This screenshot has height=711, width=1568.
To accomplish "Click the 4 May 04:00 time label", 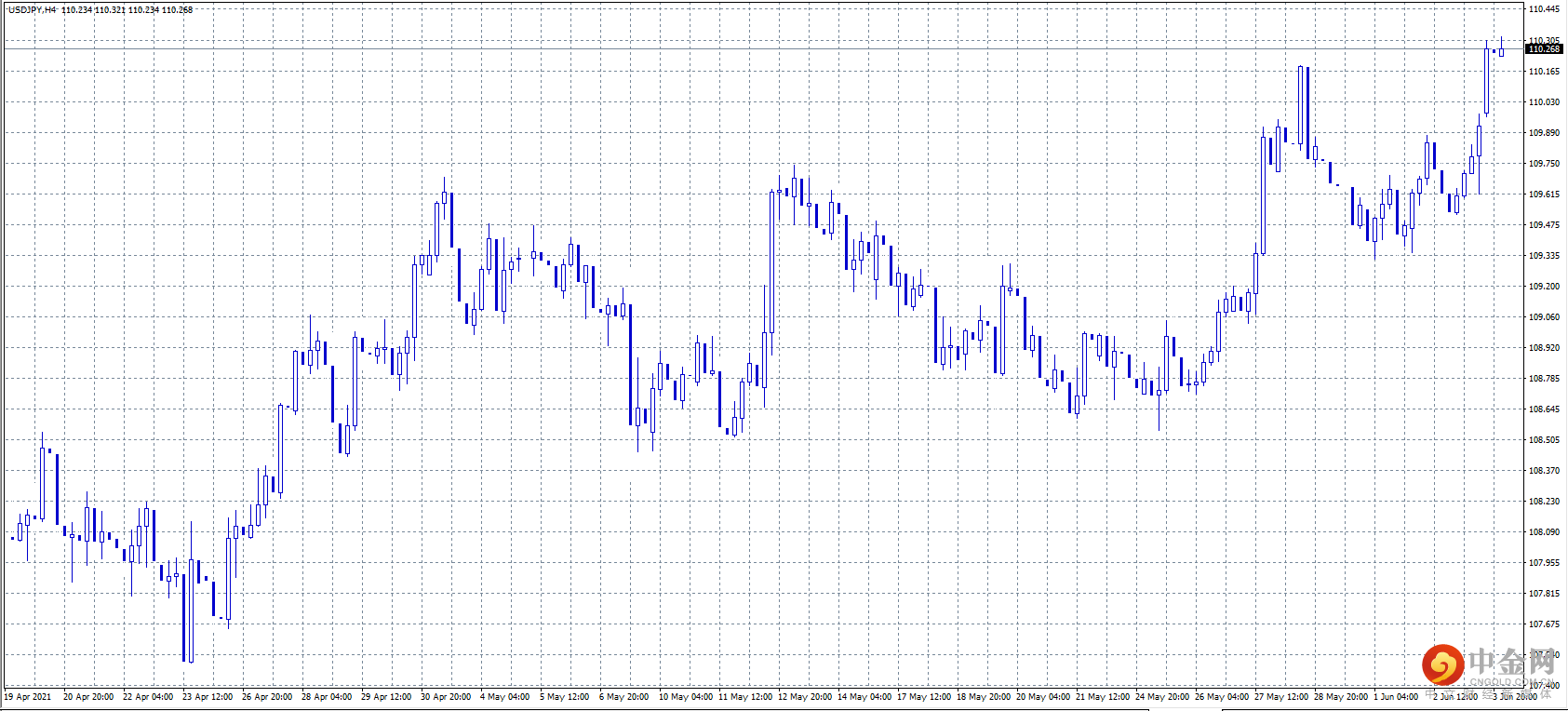I will click(504, 697).
